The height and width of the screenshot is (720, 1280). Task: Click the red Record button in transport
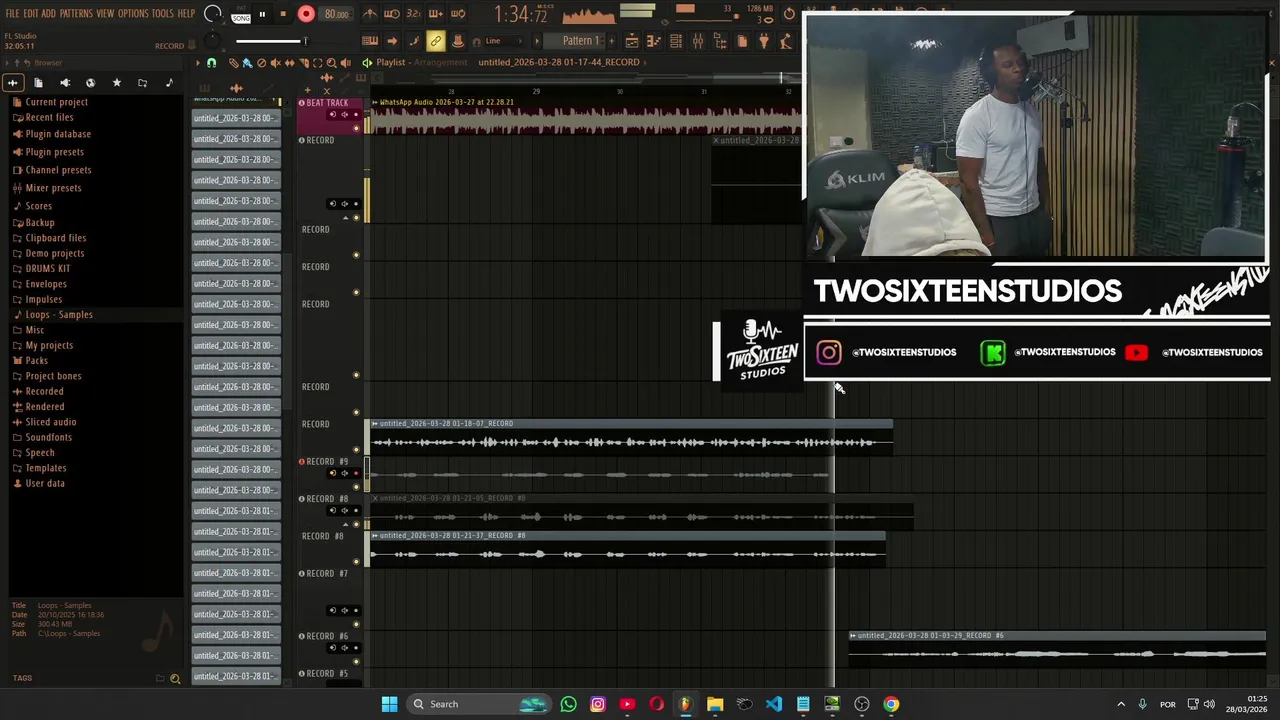[x=306, y=14]
